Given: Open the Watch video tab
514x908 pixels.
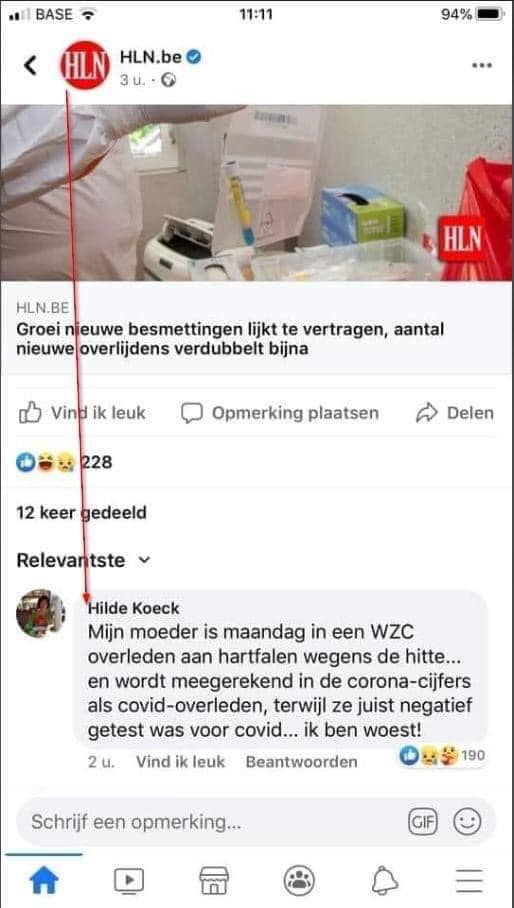Looking at the screenshot, I should click(129, 881).
